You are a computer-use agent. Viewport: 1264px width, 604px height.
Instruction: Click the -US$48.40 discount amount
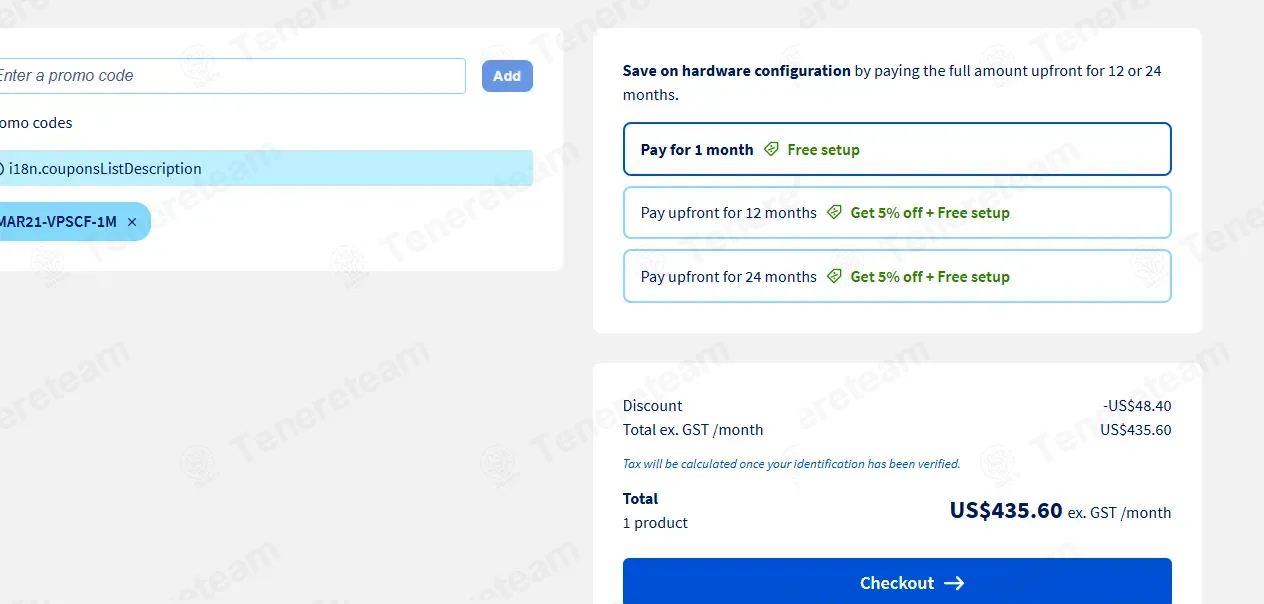click(x=1137, y=406)
